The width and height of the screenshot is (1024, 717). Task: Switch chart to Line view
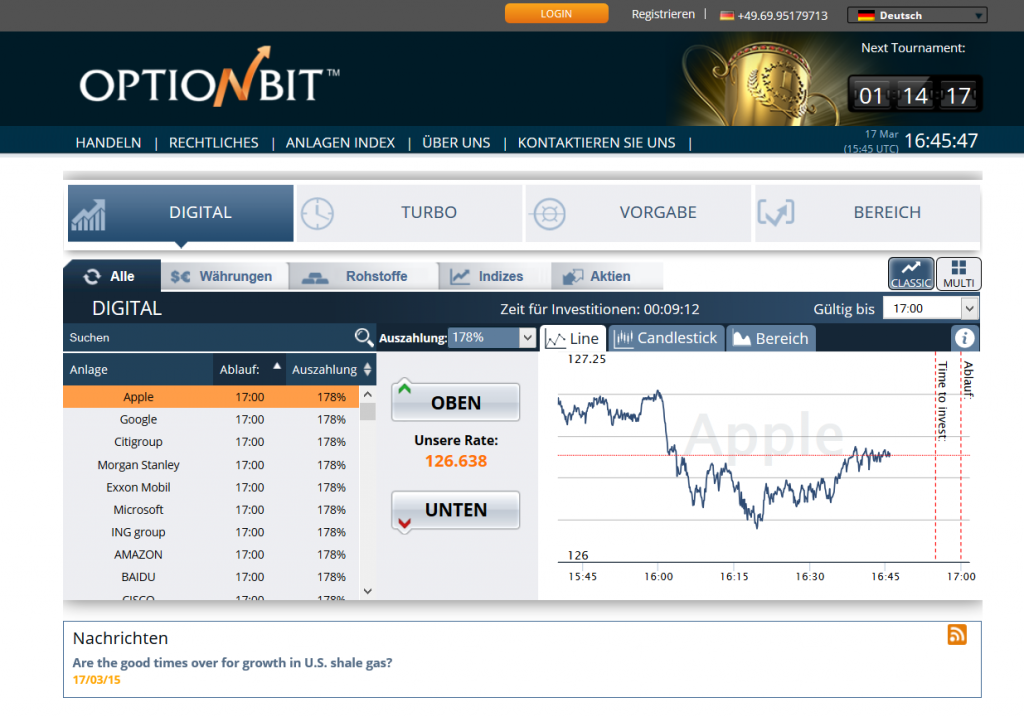[x=573, y=338]
